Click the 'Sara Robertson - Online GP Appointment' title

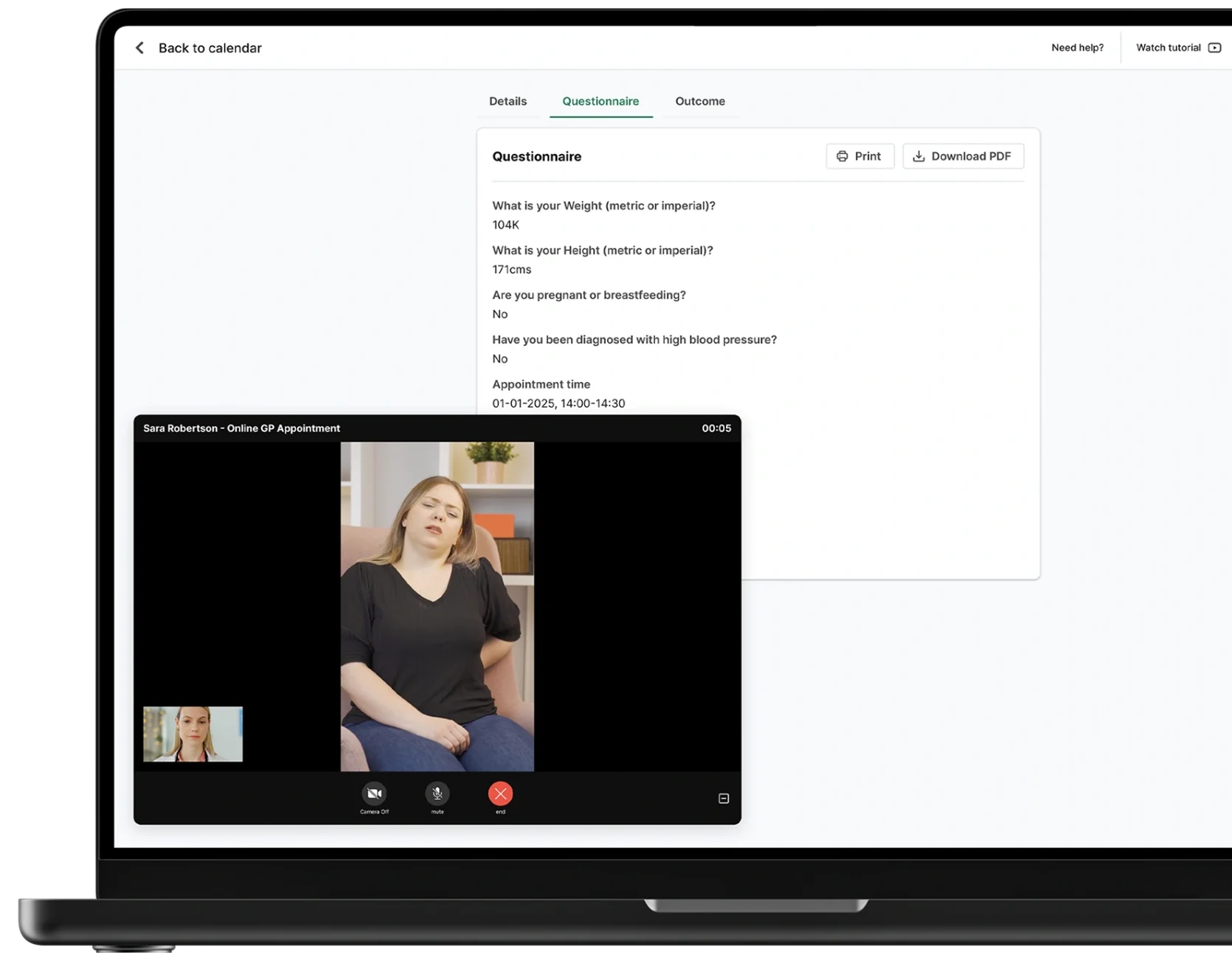241,428
